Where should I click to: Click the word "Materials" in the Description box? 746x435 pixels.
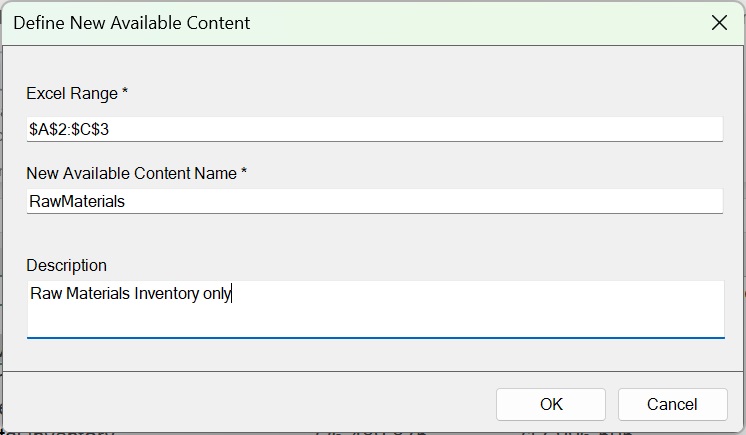[97, 294]
